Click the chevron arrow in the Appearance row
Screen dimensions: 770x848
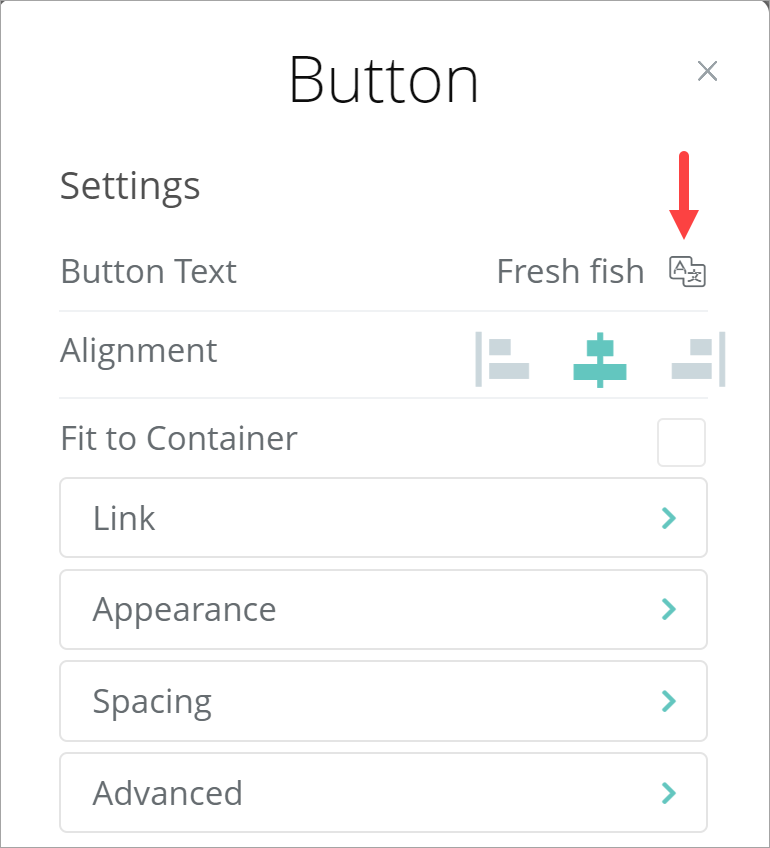click(x=669, y=609)
